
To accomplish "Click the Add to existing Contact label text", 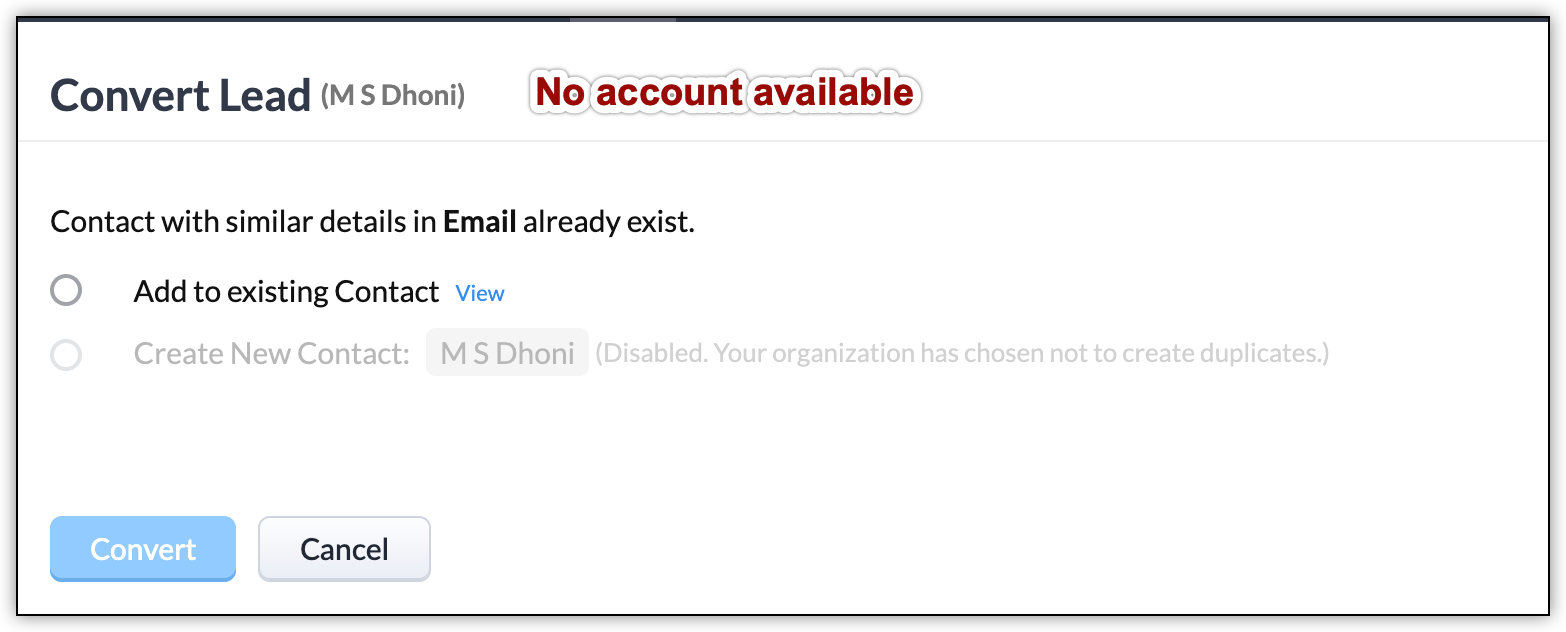I will (286, 292).
